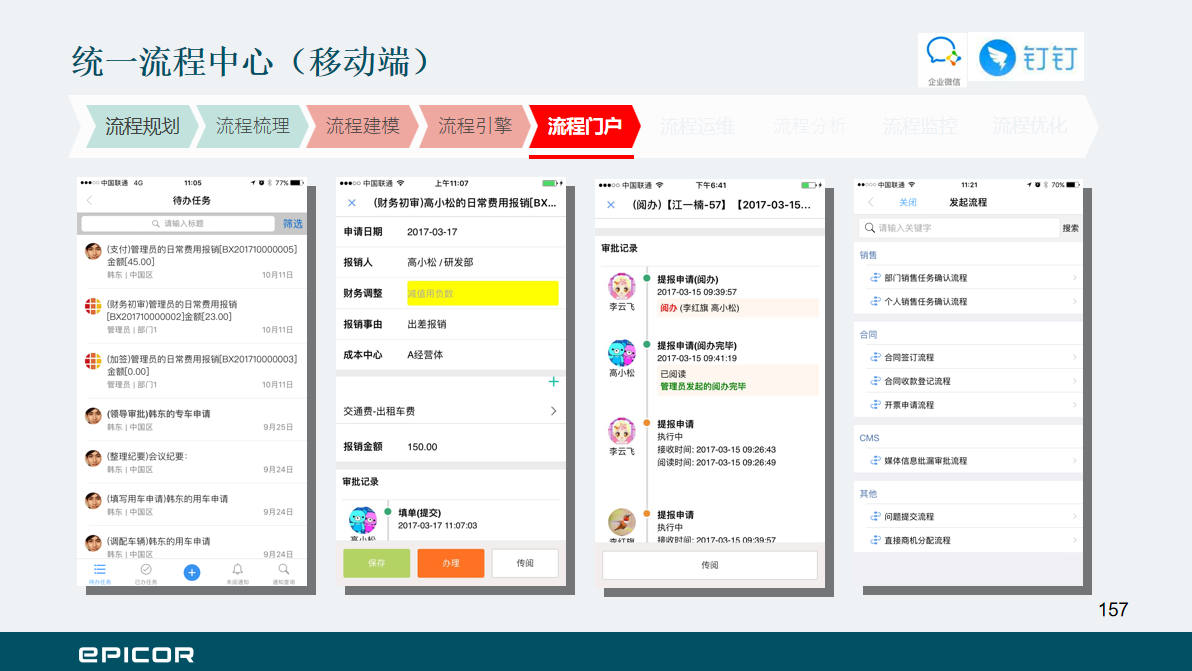Click the 请输入关键字 search field
Image resolution: width=1192 pixels, height=671 pixels.
pyautogui.click(x=959, y=228)
